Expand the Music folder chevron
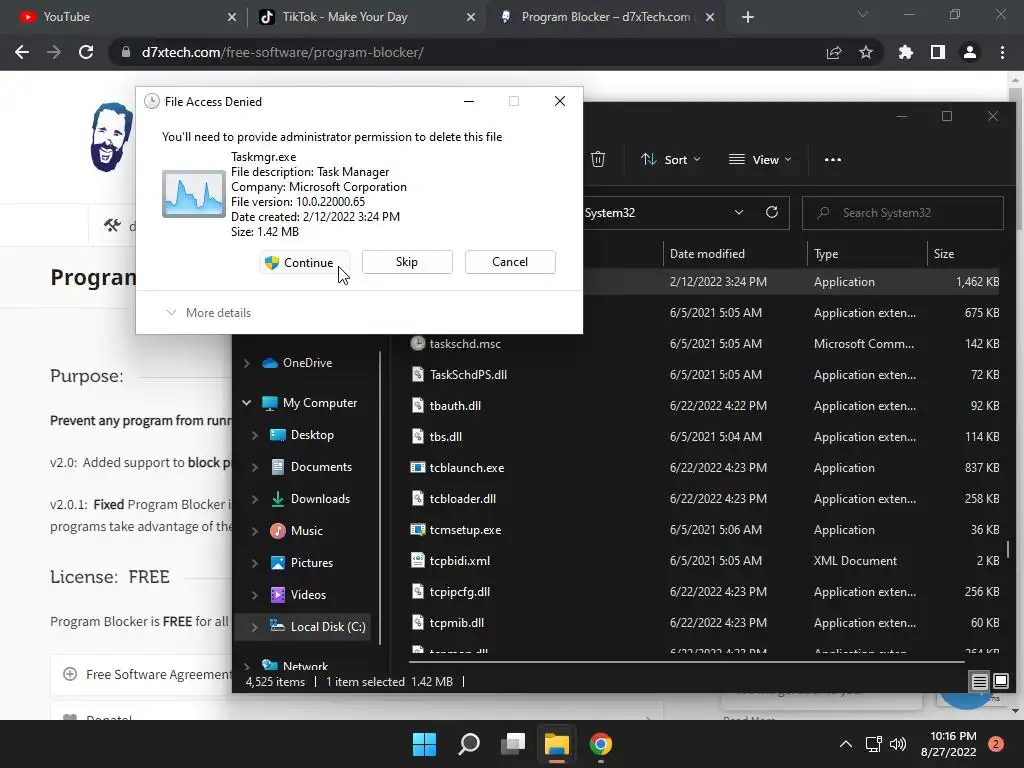 [255, 531]
